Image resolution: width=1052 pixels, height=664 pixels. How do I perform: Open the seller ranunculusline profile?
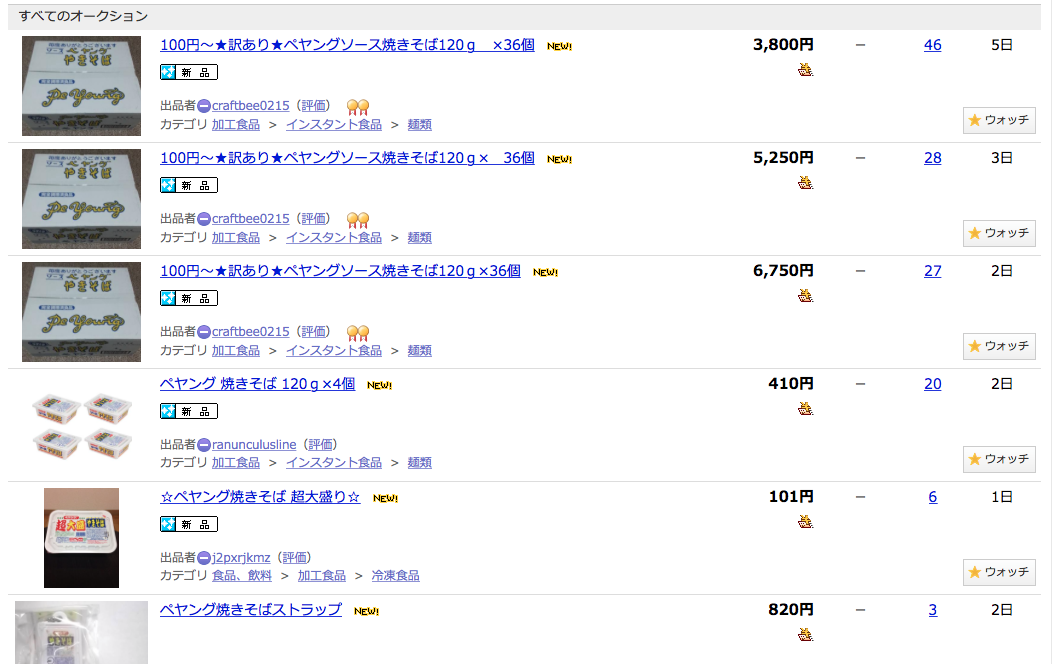254,445
